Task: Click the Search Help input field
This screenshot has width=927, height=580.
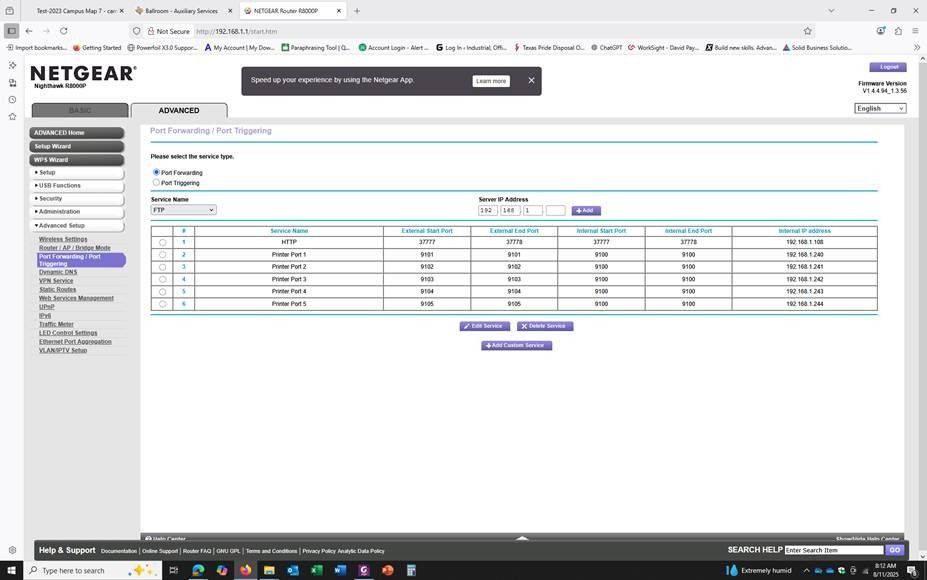Action: pyautogui.click(x=834, y=550)
